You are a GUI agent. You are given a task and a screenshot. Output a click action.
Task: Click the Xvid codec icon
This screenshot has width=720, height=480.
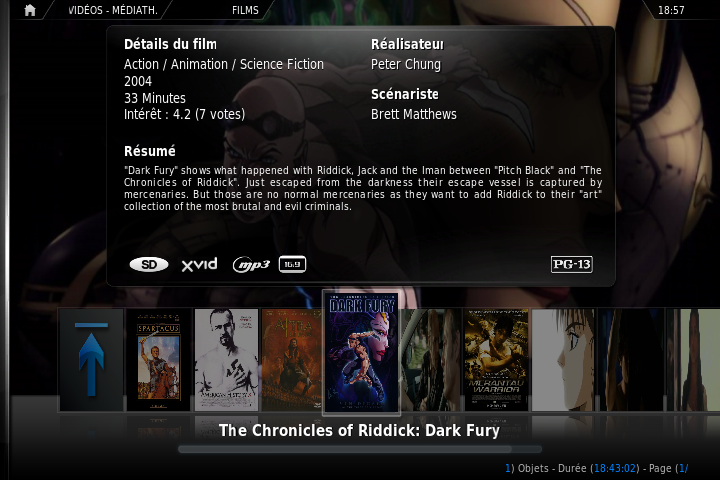coord(199,265)
